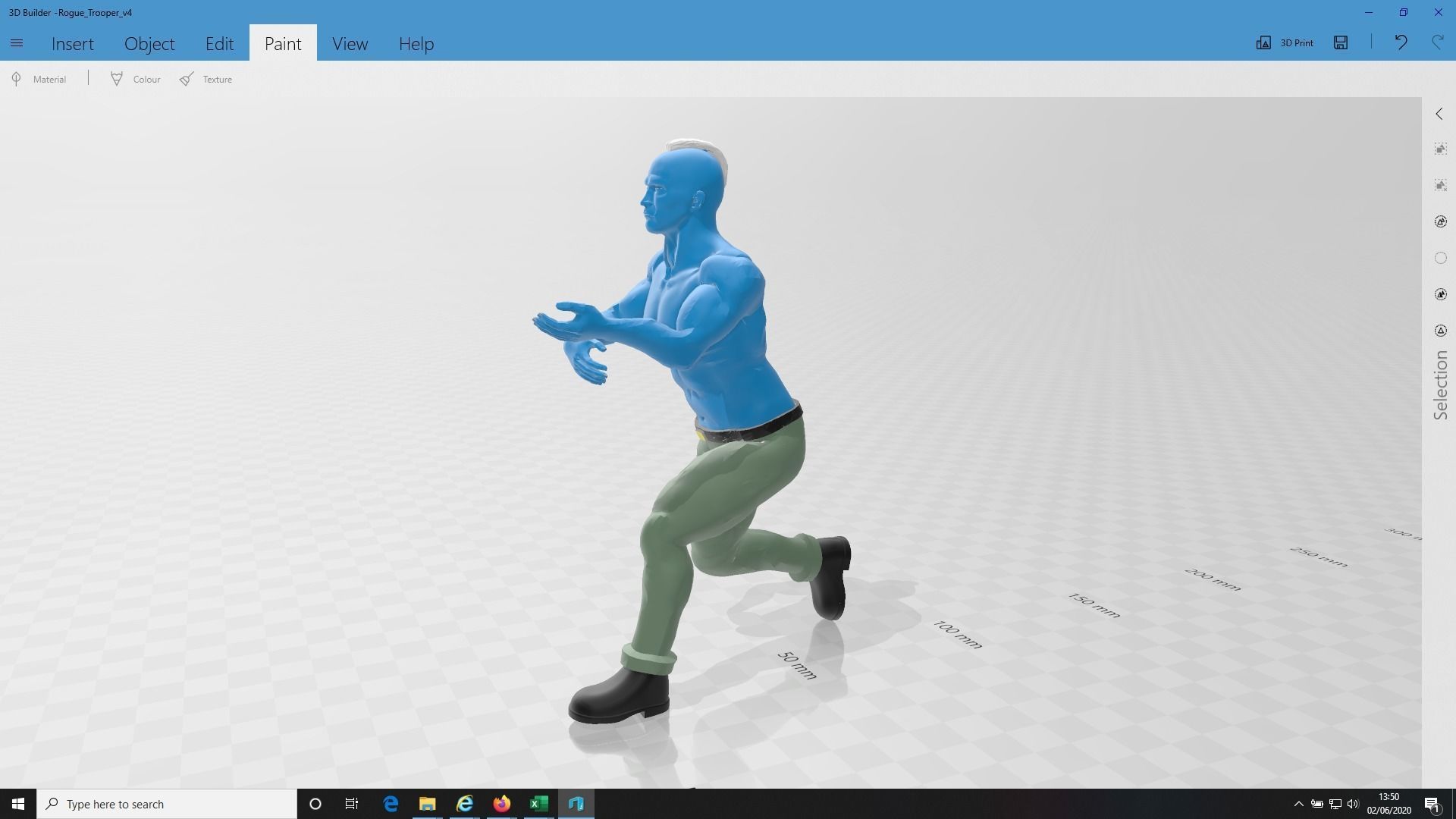Click the taskbar search box
The width and height of the screenshot is (1456, 819).
tap(167, 804)
